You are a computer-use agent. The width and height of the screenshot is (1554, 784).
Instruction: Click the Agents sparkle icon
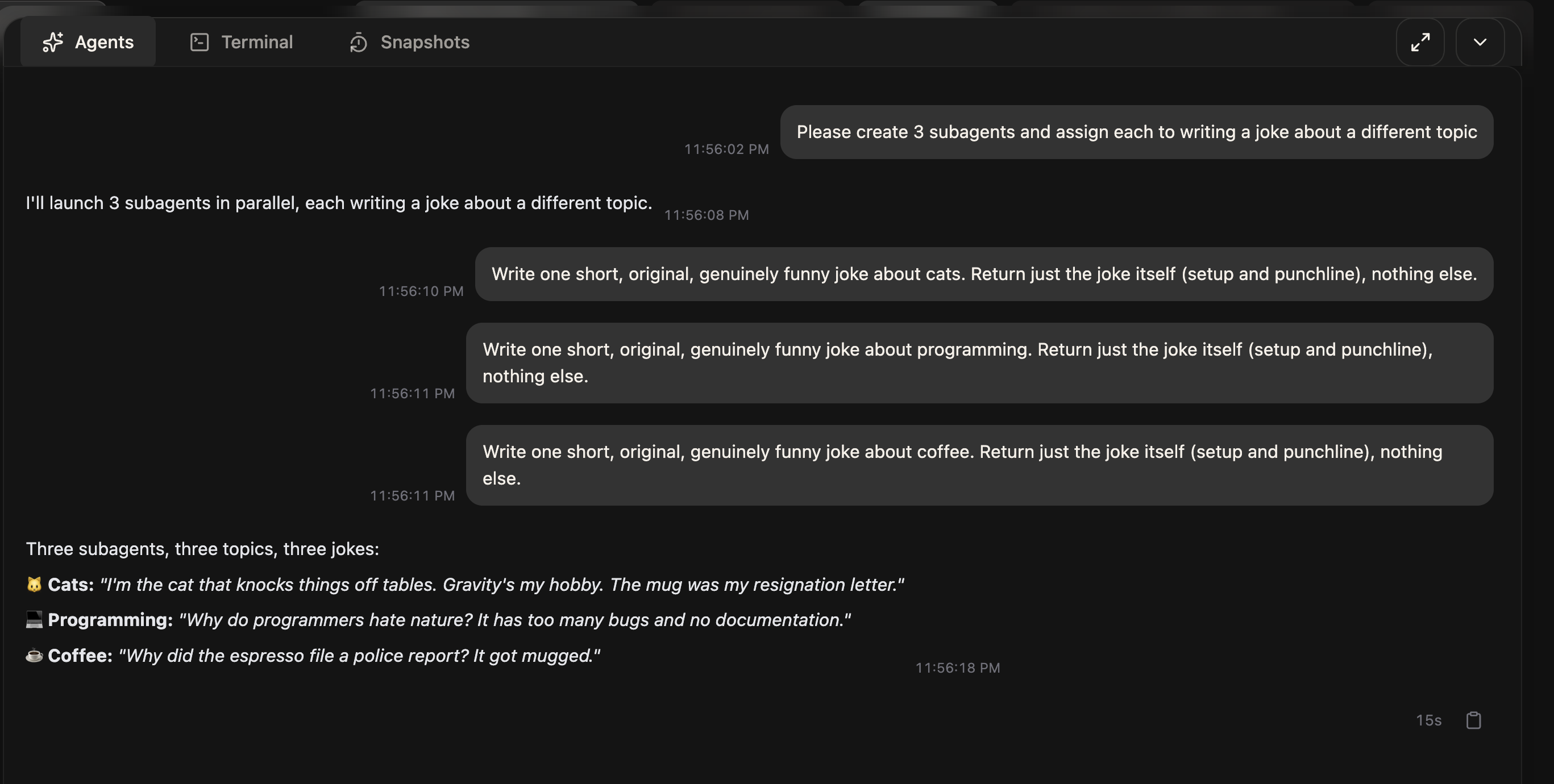52,41
